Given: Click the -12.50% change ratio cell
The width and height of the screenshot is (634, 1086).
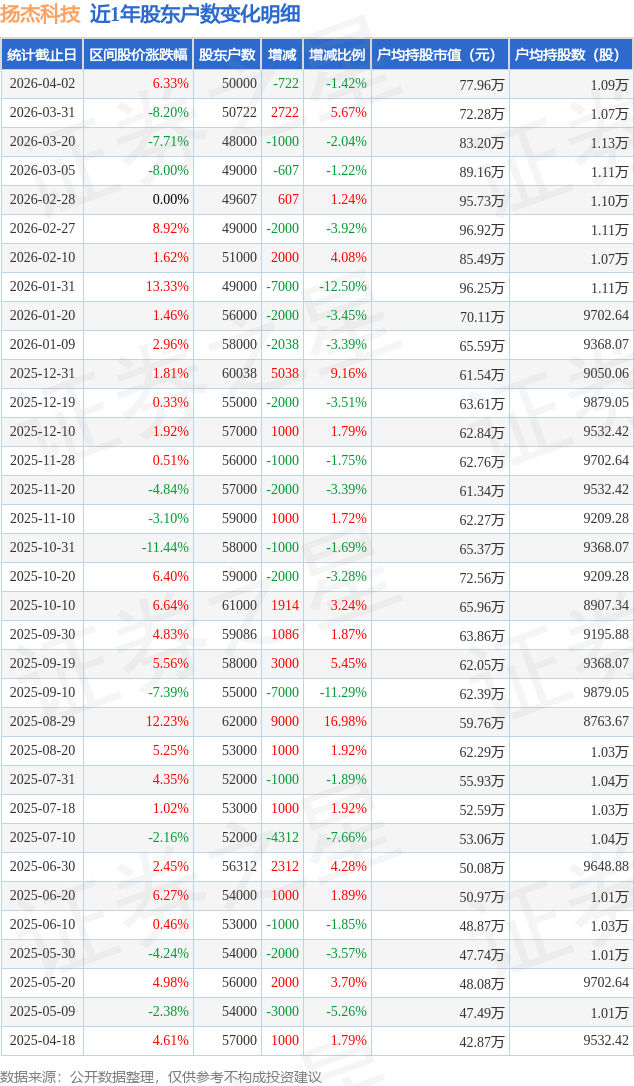Looking at the screenshot, I should click(x=343, y=287).
